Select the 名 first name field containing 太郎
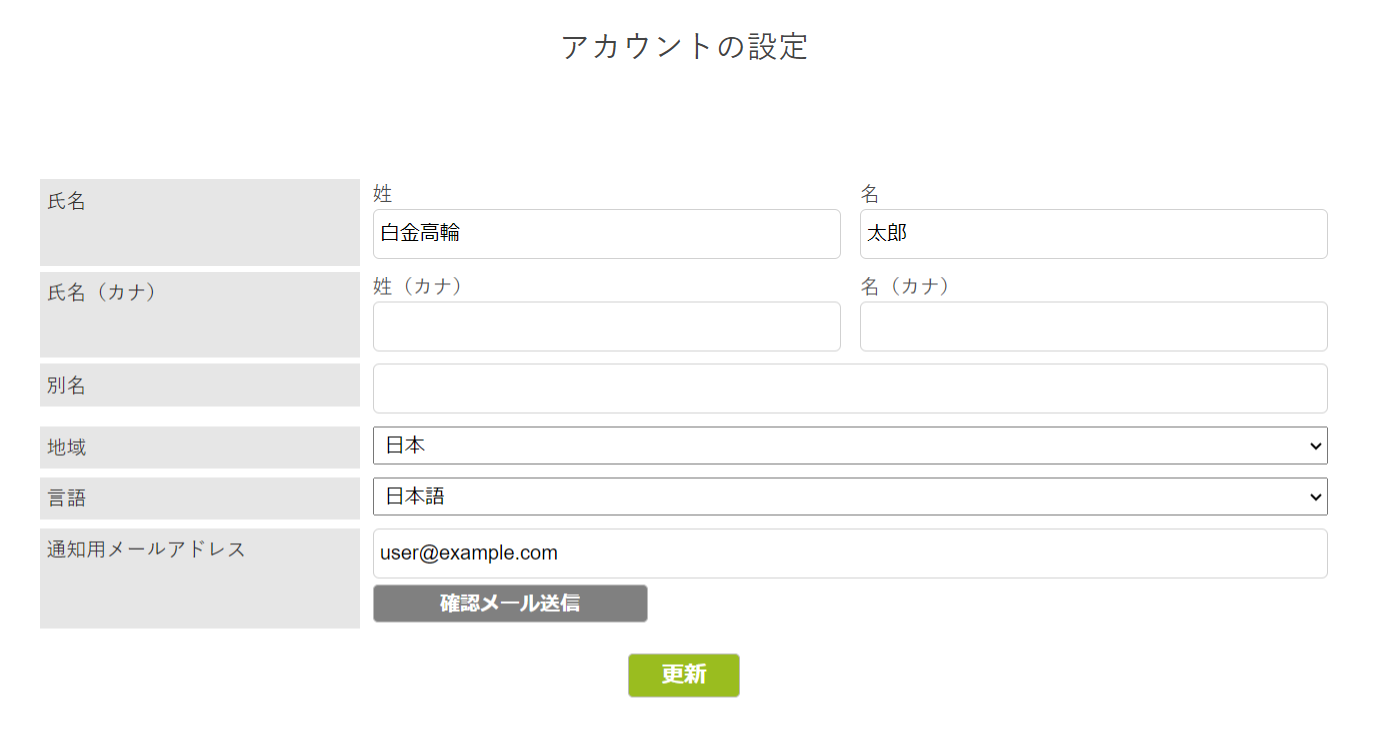The width and height of the screenshot is (1383, 732). pyautogui.click(x=1093, y=234)
